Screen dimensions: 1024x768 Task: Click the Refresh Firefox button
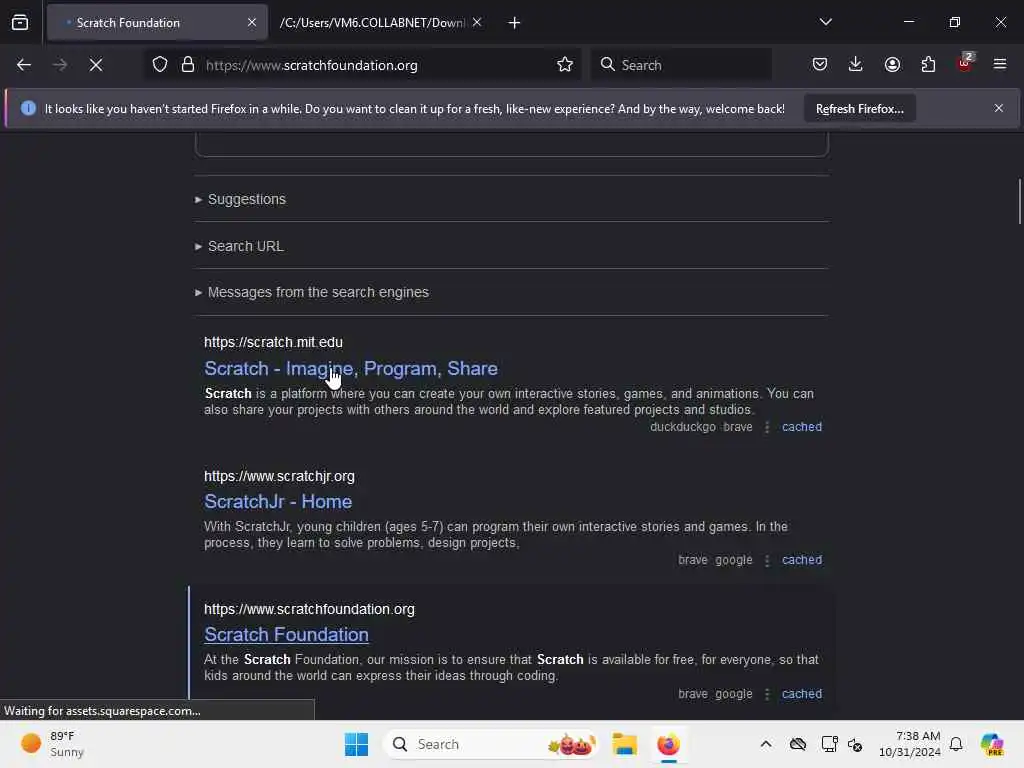click(859, 108)
